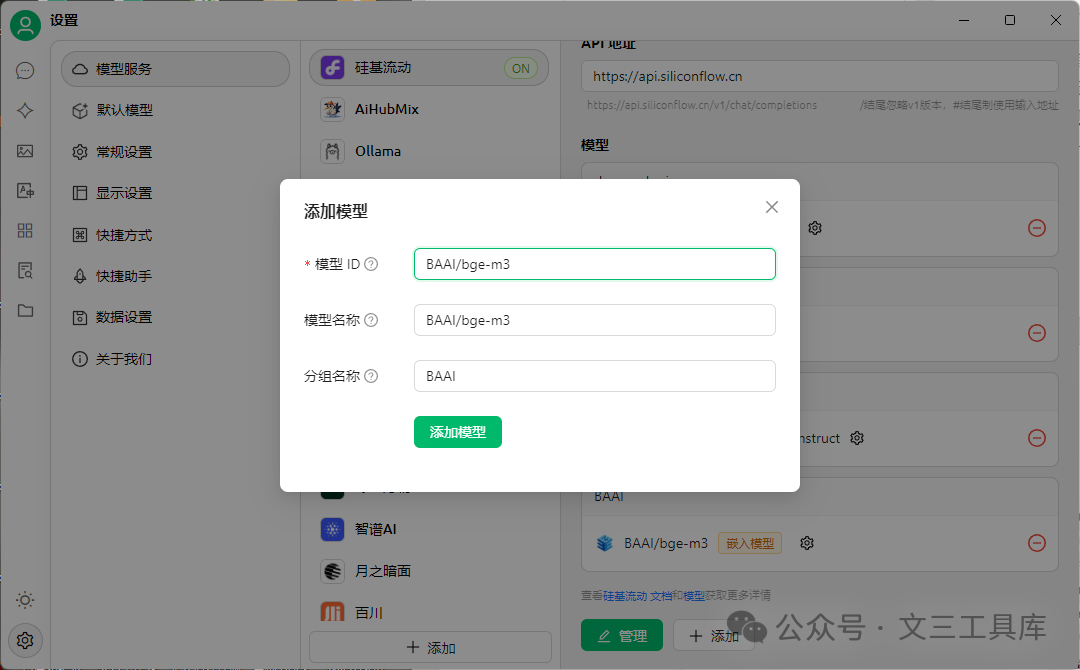This screenshot has height=670, width=1080.
Task: Remove model in second group with minus
Action: coord(1037,333)
